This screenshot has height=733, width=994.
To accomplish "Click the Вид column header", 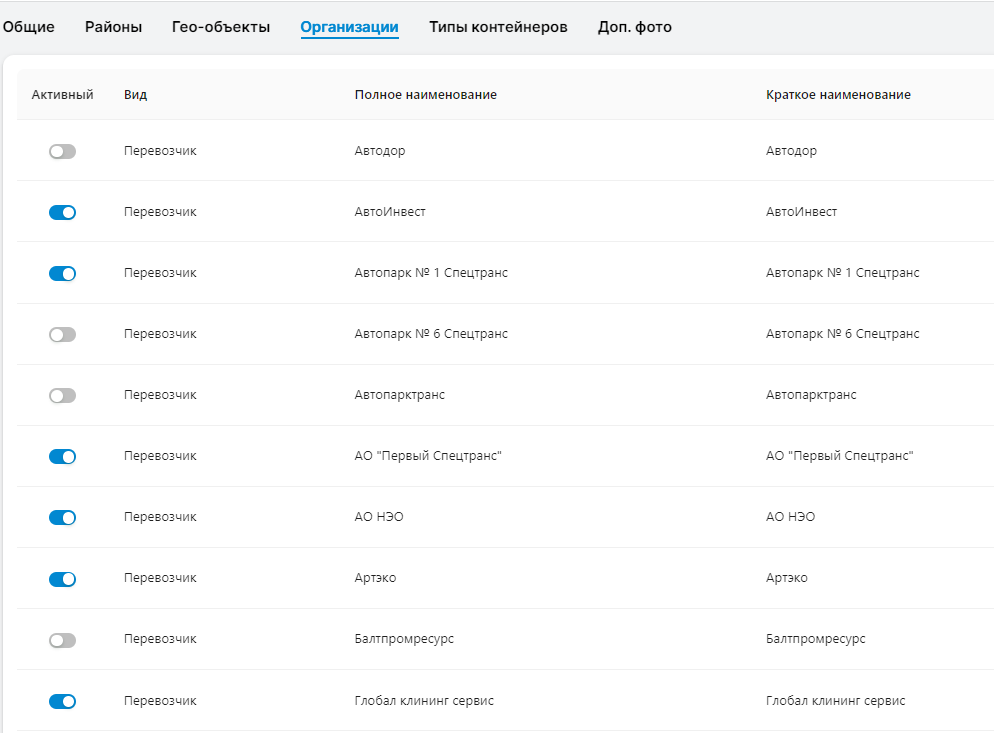I will coord(136,95).
